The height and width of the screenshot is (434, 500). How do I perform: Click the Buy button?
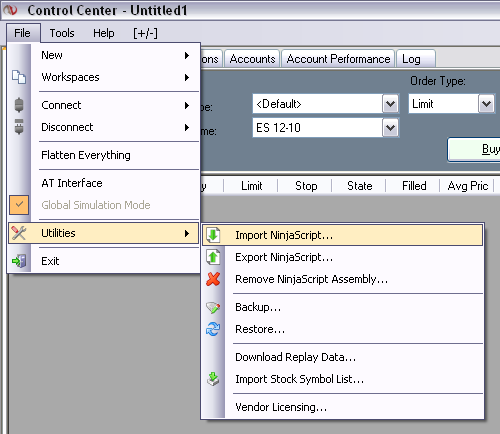[x=475, y=149]
